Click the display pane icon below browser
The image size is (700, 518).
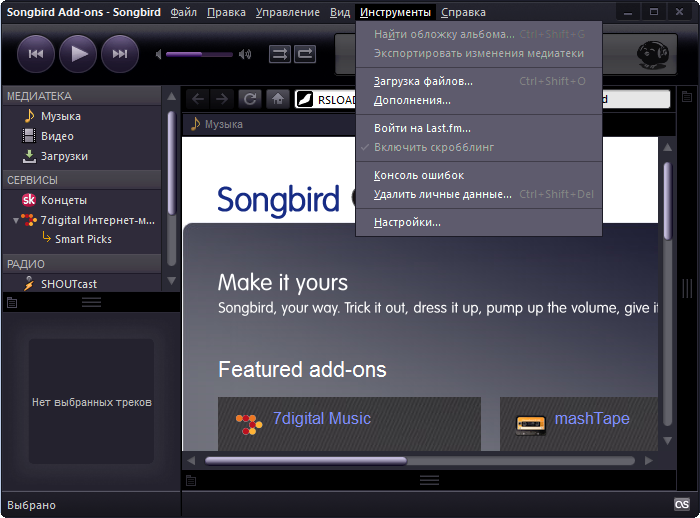[191, 481]
